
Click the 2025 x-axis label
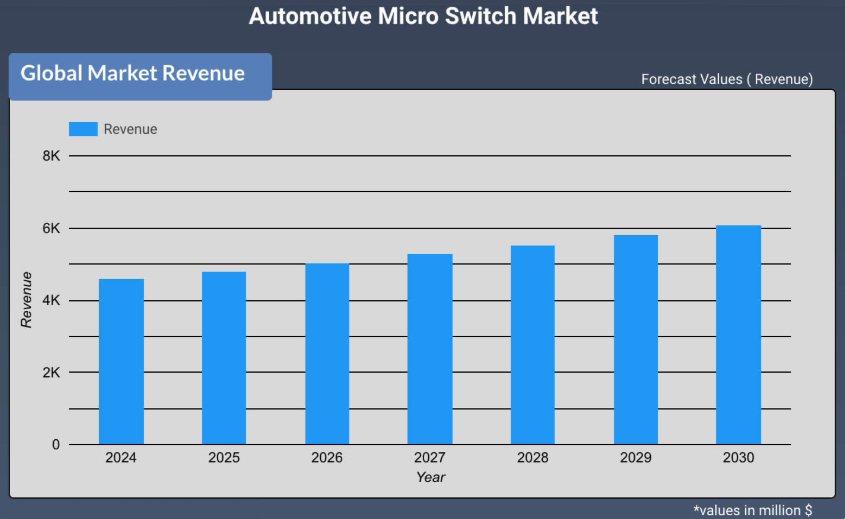(224, 458)
